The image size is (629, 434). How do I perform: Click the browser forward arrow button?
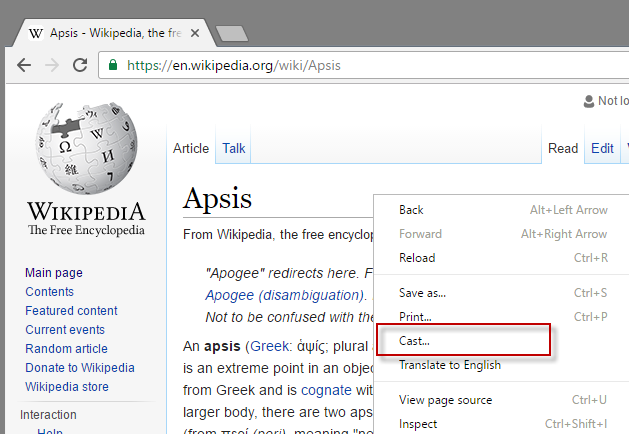52,65
